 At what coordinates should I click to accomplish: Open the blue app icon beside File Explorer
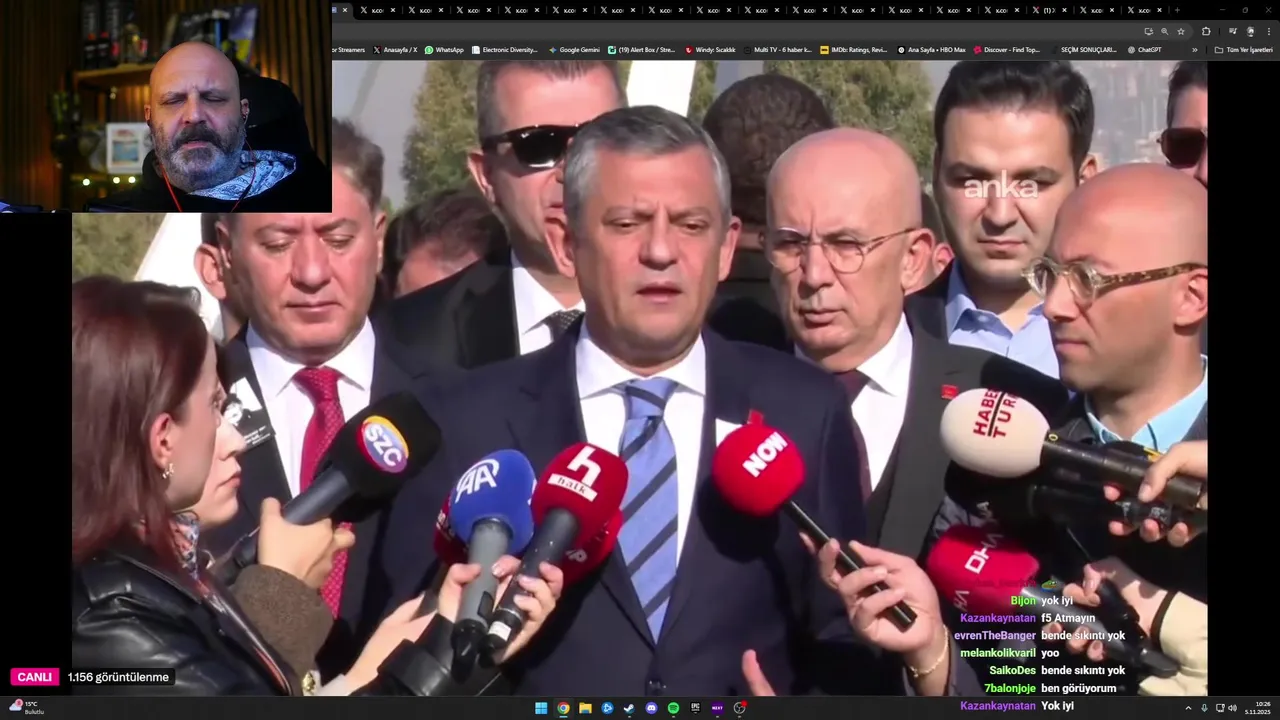pyautogui.click(x=607, y=708)
